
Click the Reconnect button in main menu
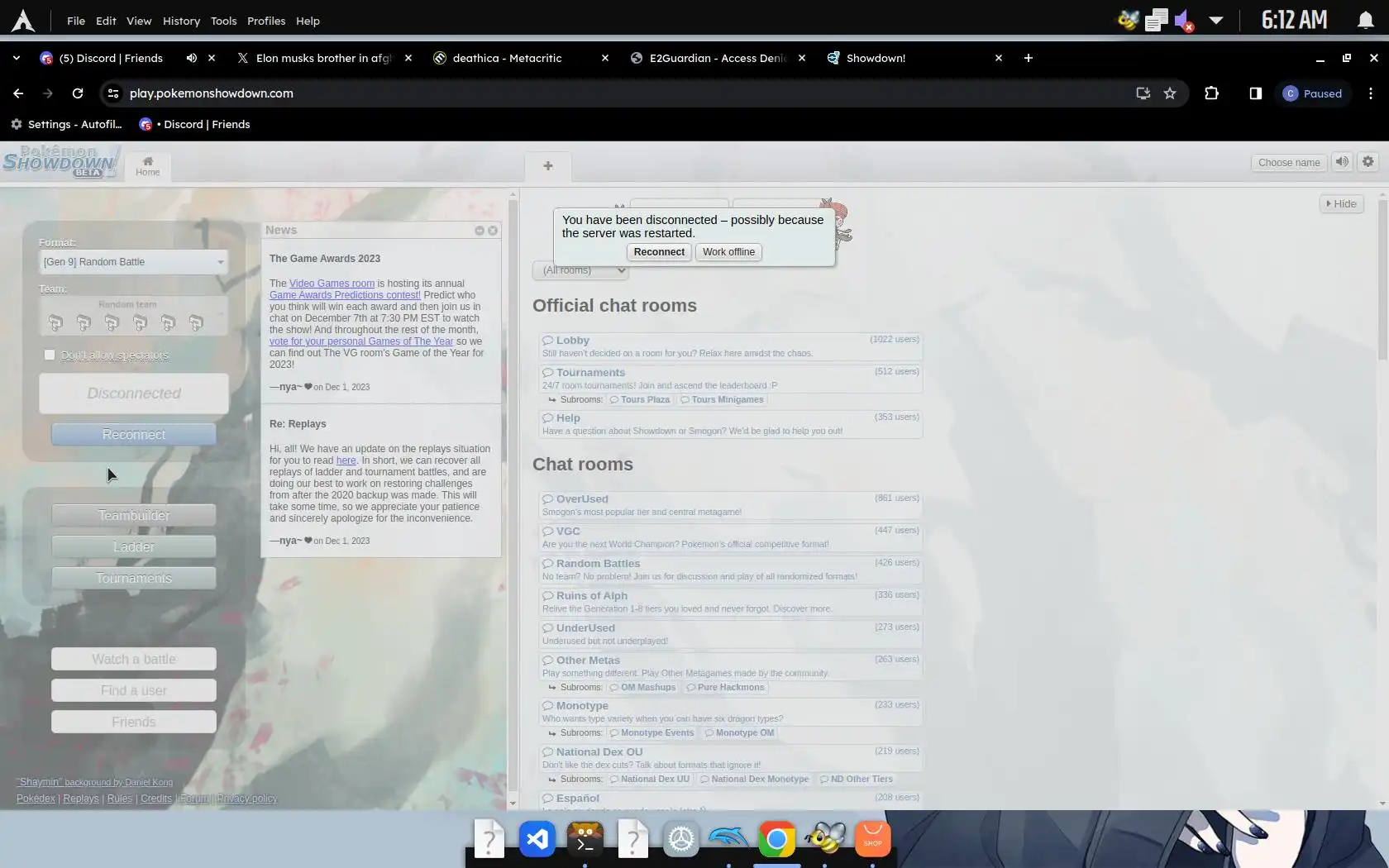point(134,435)
